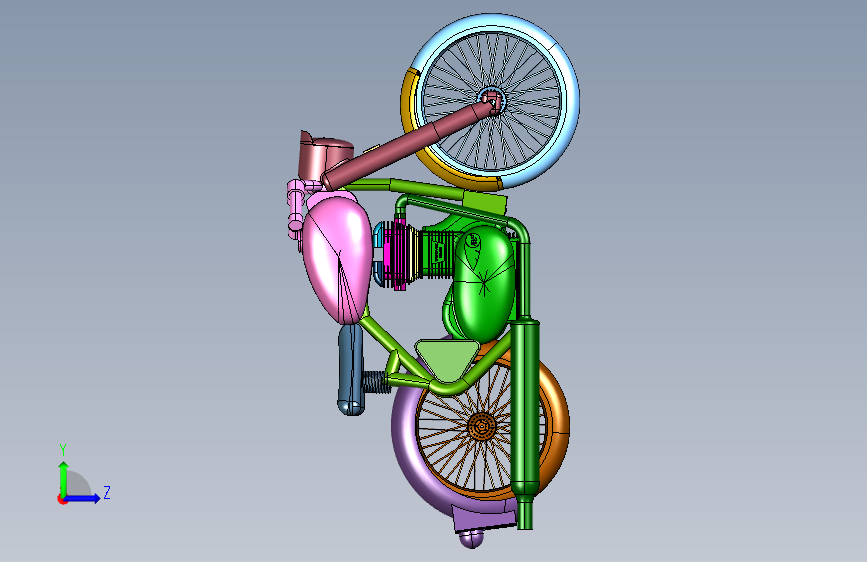Select the magenta finned engine cylinder
Screen dimensions: 867x562
pyautogui.click(x=399, y=253)
